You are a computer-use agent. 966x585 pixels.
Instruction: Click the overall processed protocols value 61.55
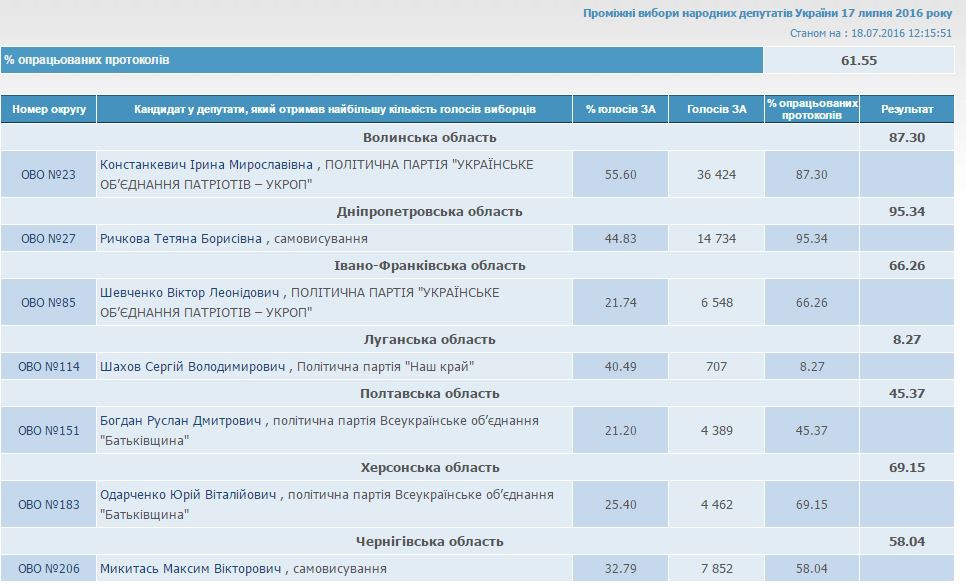click(x=858, y=60)
